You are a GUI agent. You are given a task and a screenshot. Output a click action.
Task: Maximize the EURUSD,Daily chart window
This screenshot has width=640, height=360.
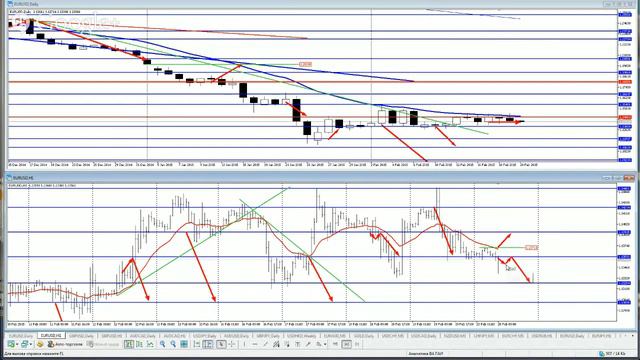(619, 4)
